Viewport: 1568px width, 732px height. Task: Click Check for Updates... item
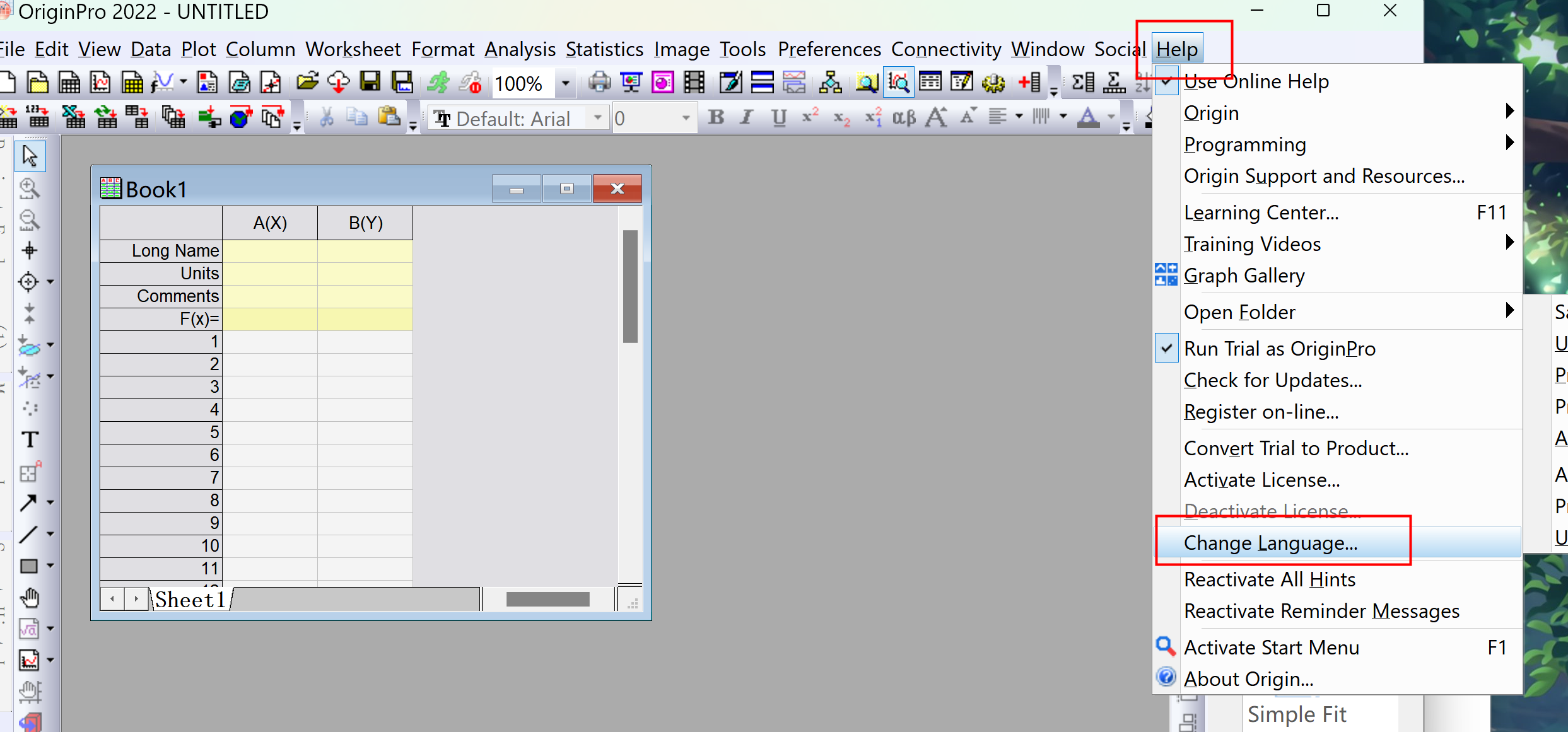click(x=1273, y=380)
